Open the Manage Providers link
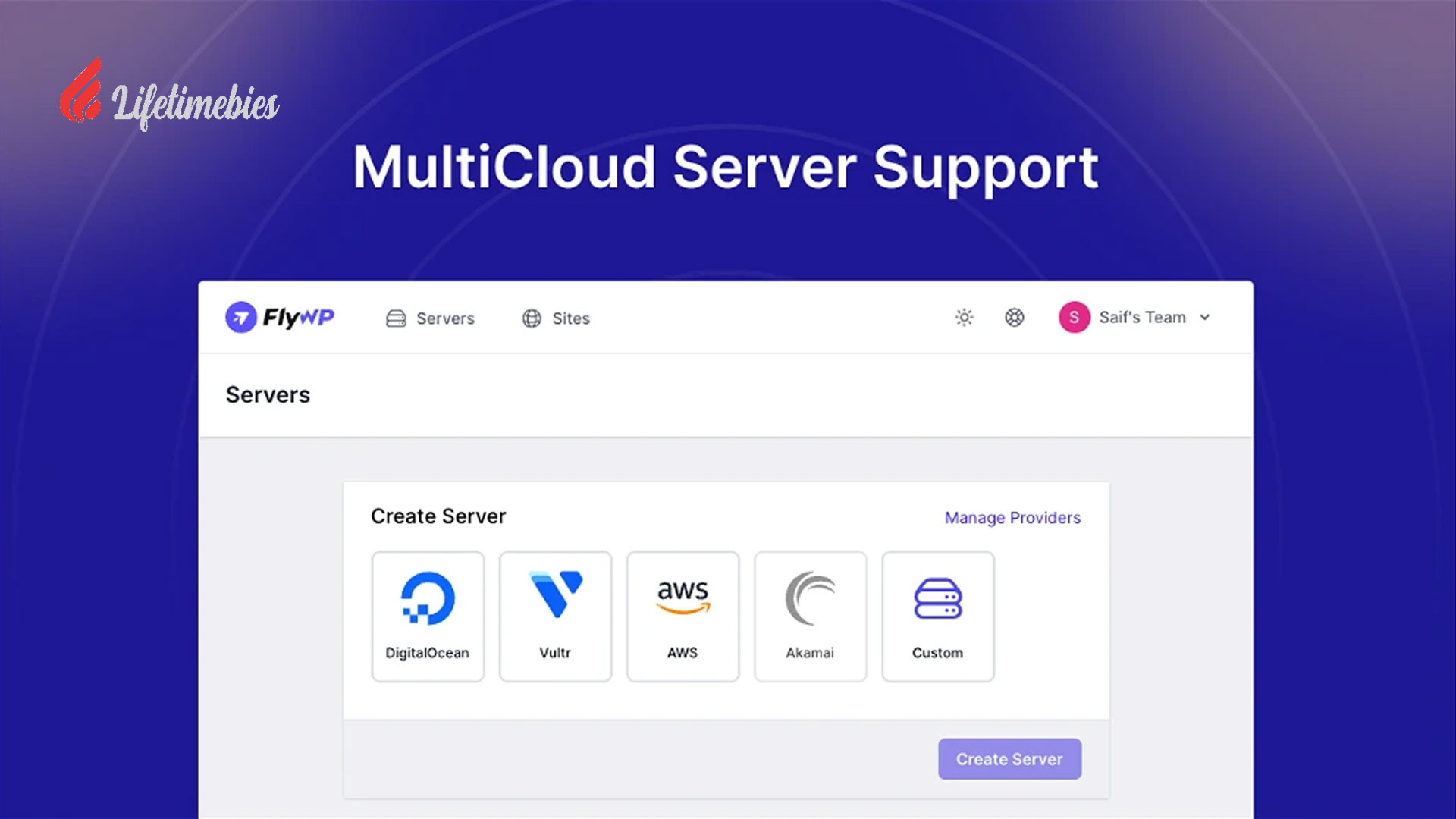Image resolution: width=1456 pixels, height=819 pixels. pyautogui.click(x=1012, y=518)
